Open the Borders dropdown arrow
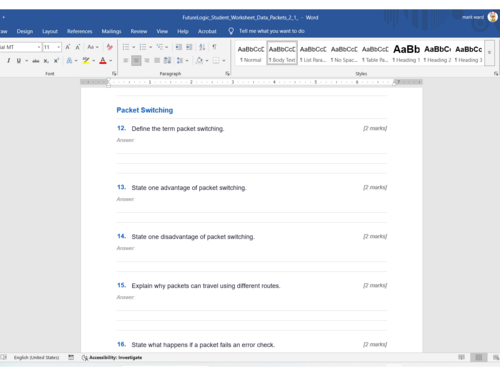The width and height of the screenshot is (500, 375). pyautogui.click(x=224, y=61)
